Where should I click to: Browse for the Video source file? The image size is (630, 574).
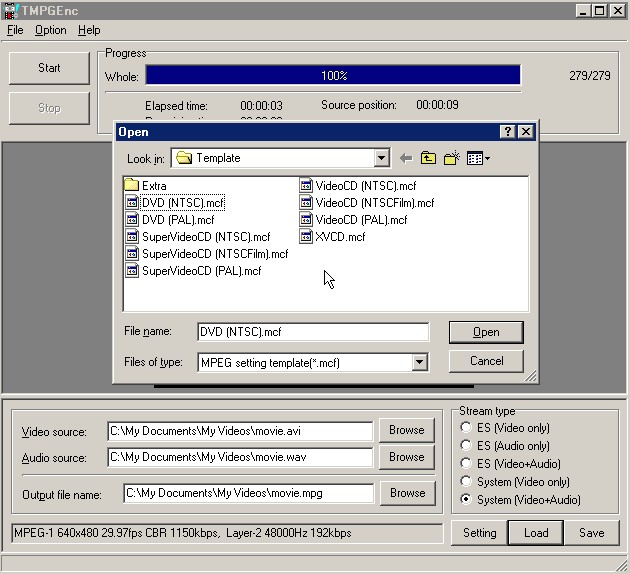(407, 430)
